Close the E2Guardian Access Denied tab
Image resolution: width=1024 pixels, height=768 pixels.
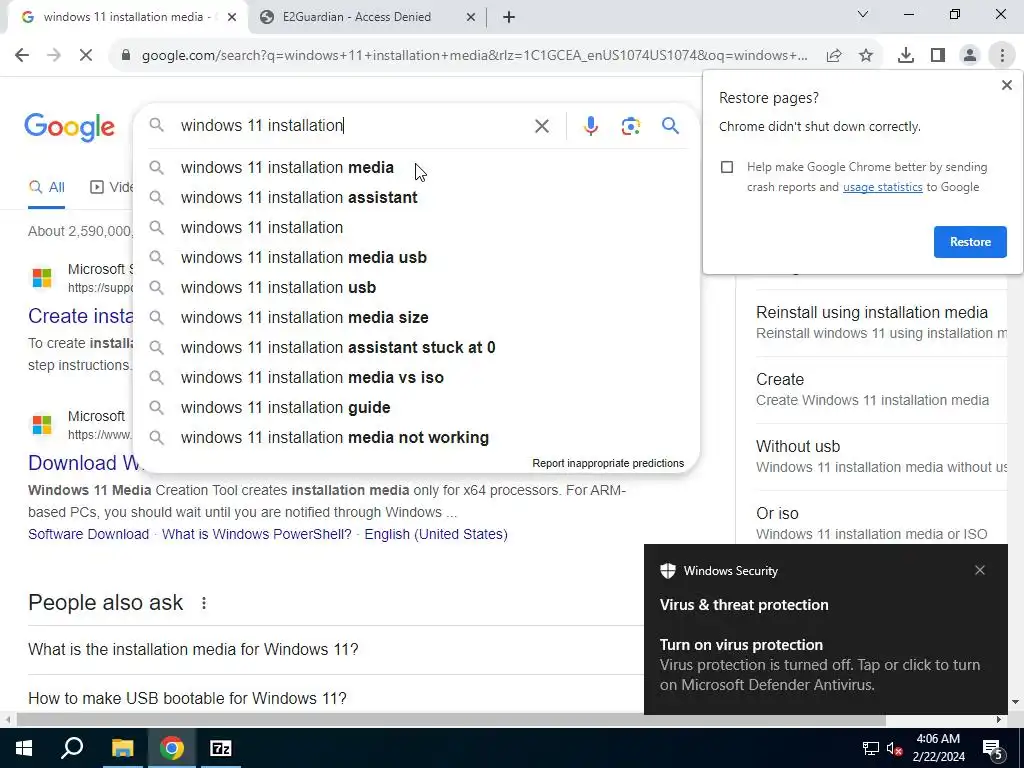click(x=471, y=17)
